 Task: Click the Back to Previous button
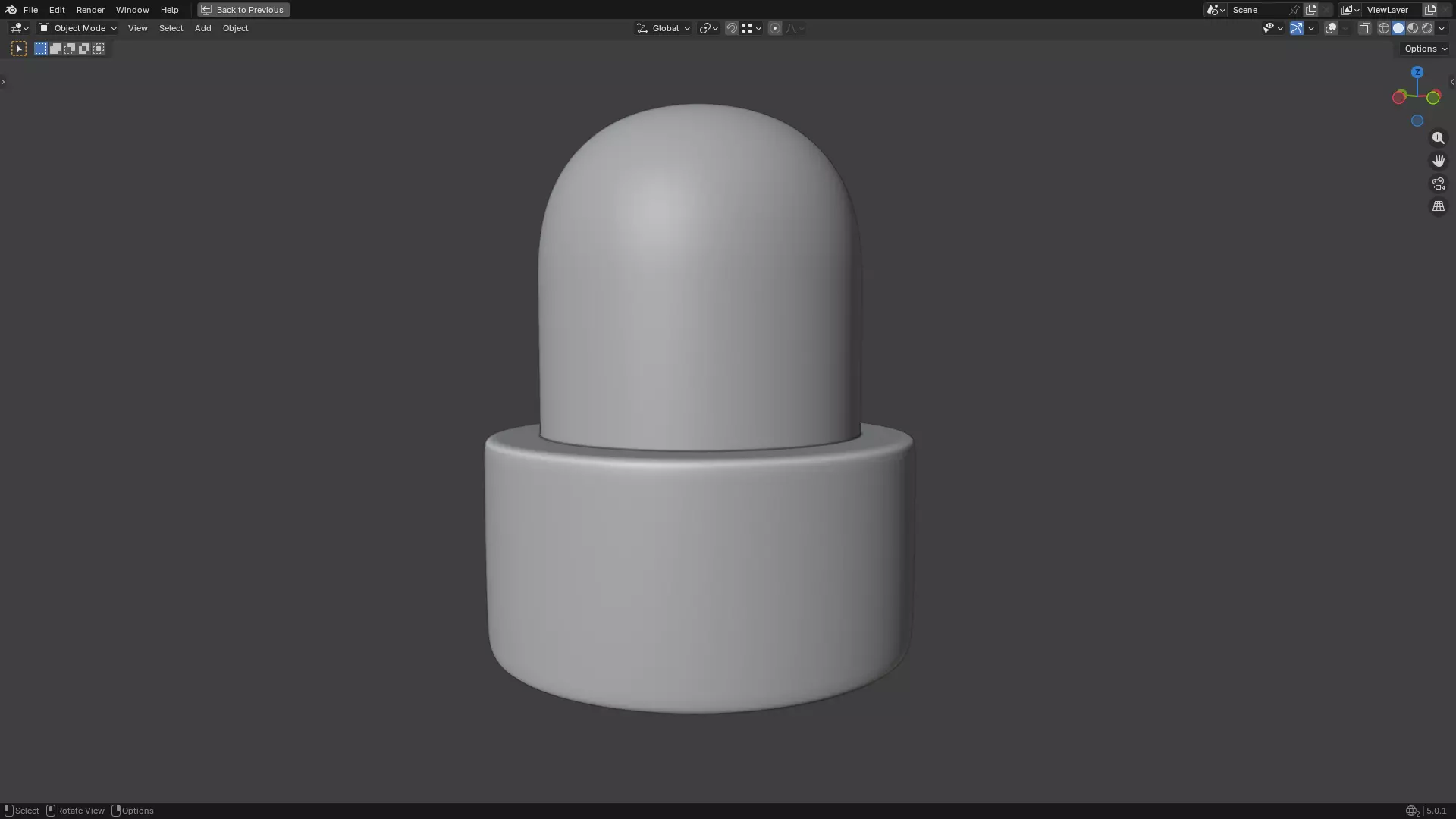click(243, 10)
